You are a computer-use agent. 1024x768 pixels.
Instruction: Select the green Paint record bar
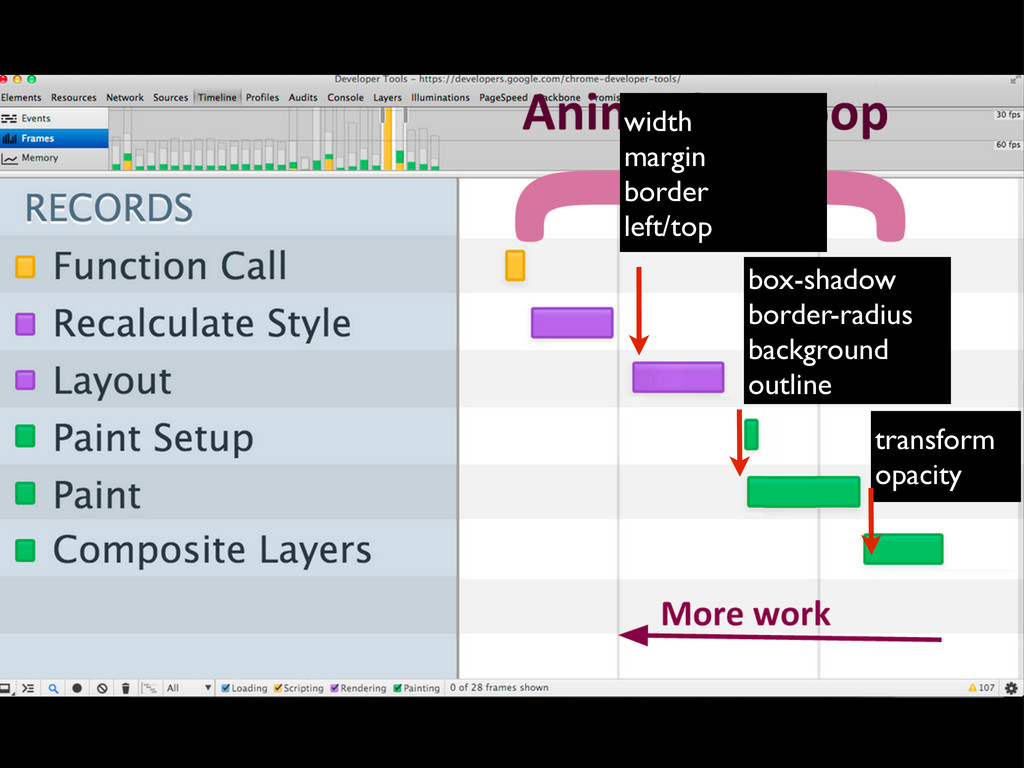tap(803, 492)
